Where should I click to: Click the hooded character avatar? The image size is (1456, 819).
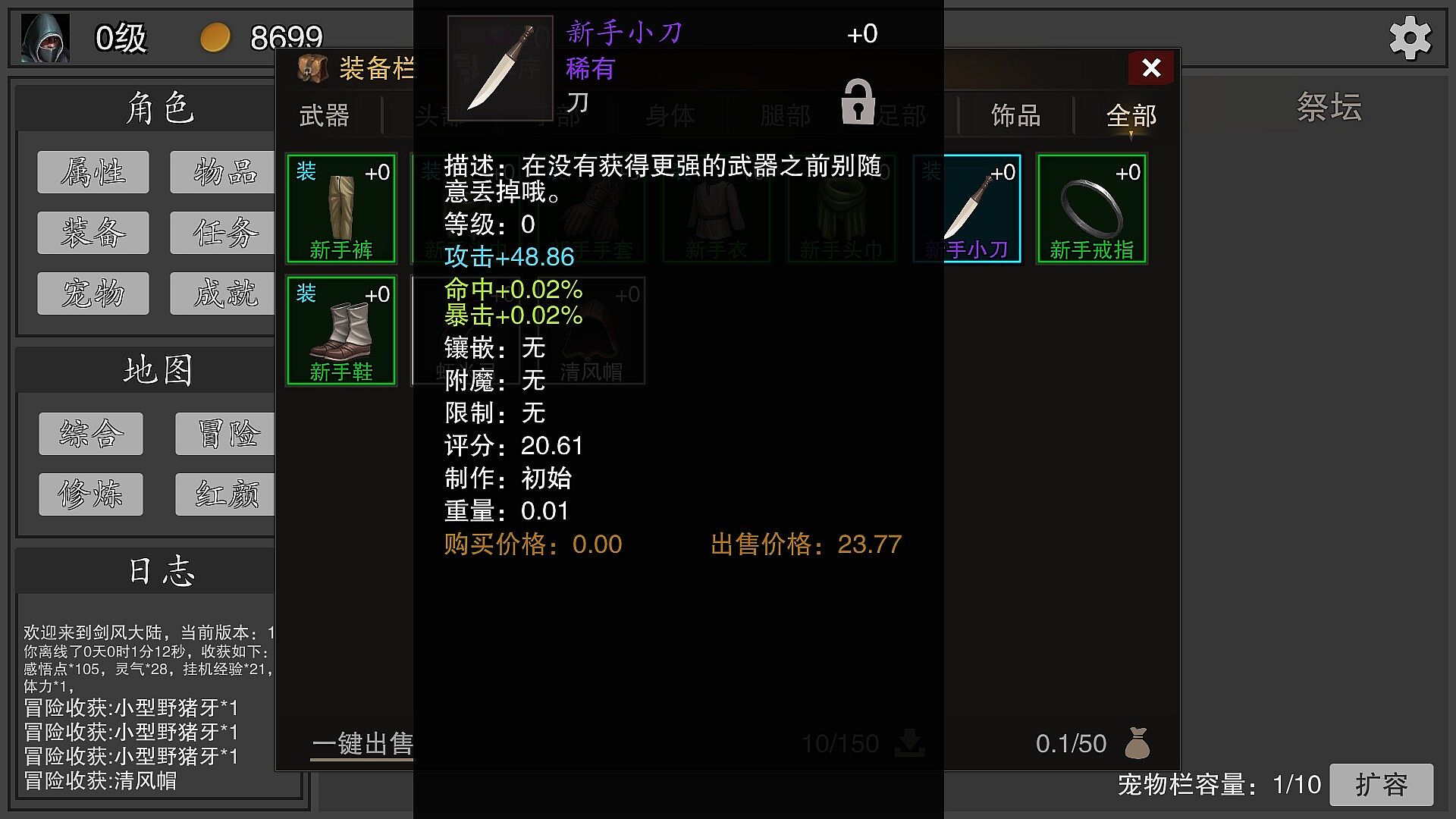[x=45, y=38]
